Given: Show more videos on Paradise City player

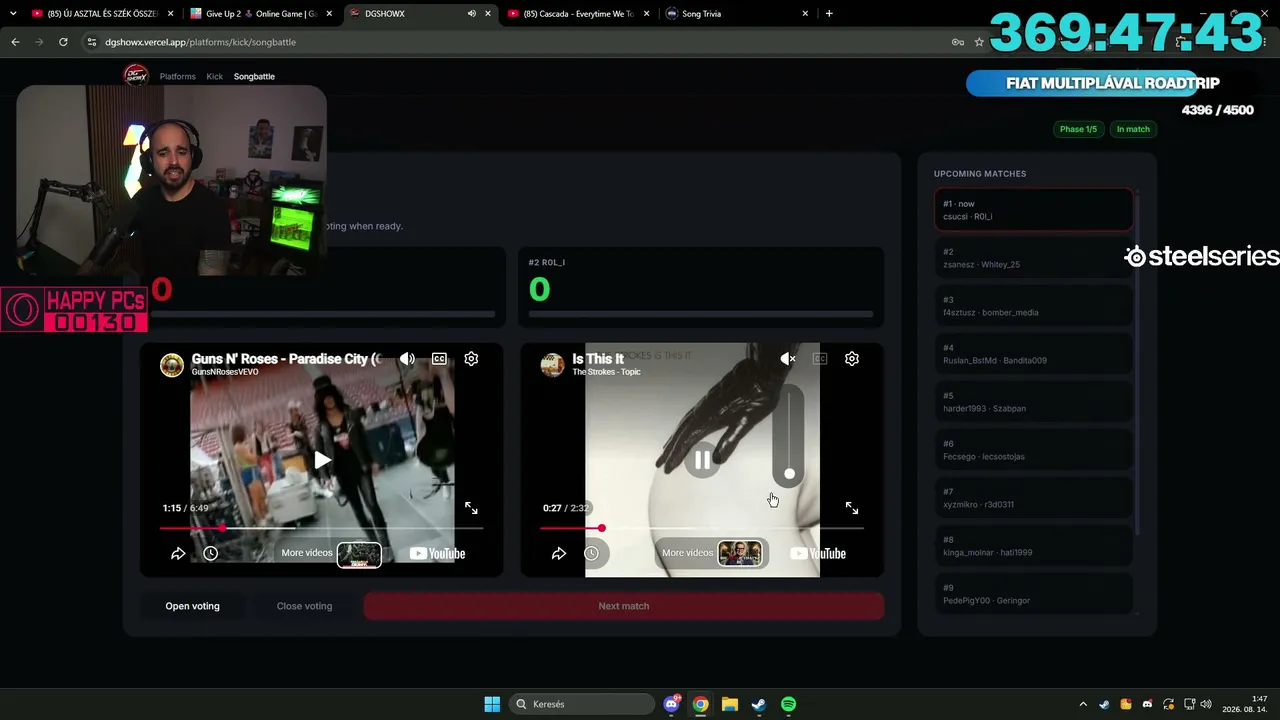Looking at the screenshot, I should click(330, 553).
